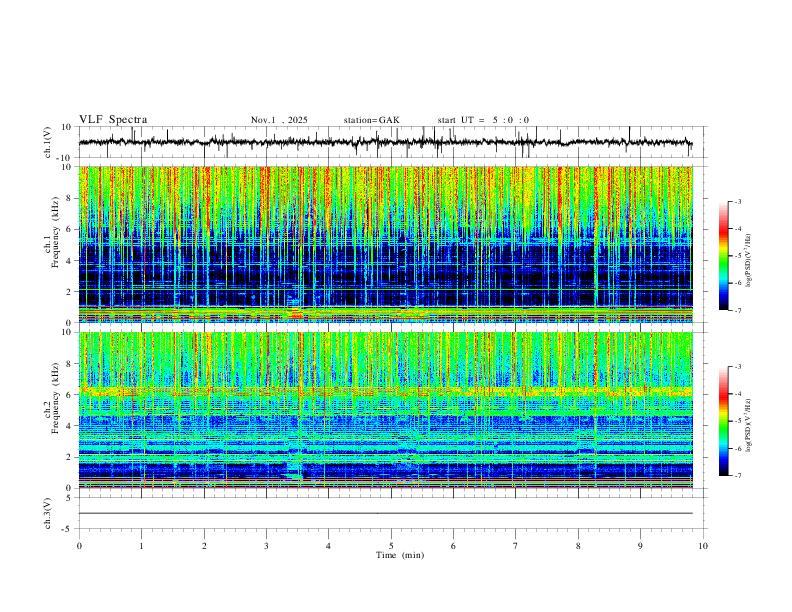The height and width of the screenshot is (612, 792).
Task: Click time axis tick label "10"
Action: tap(703, 546)
